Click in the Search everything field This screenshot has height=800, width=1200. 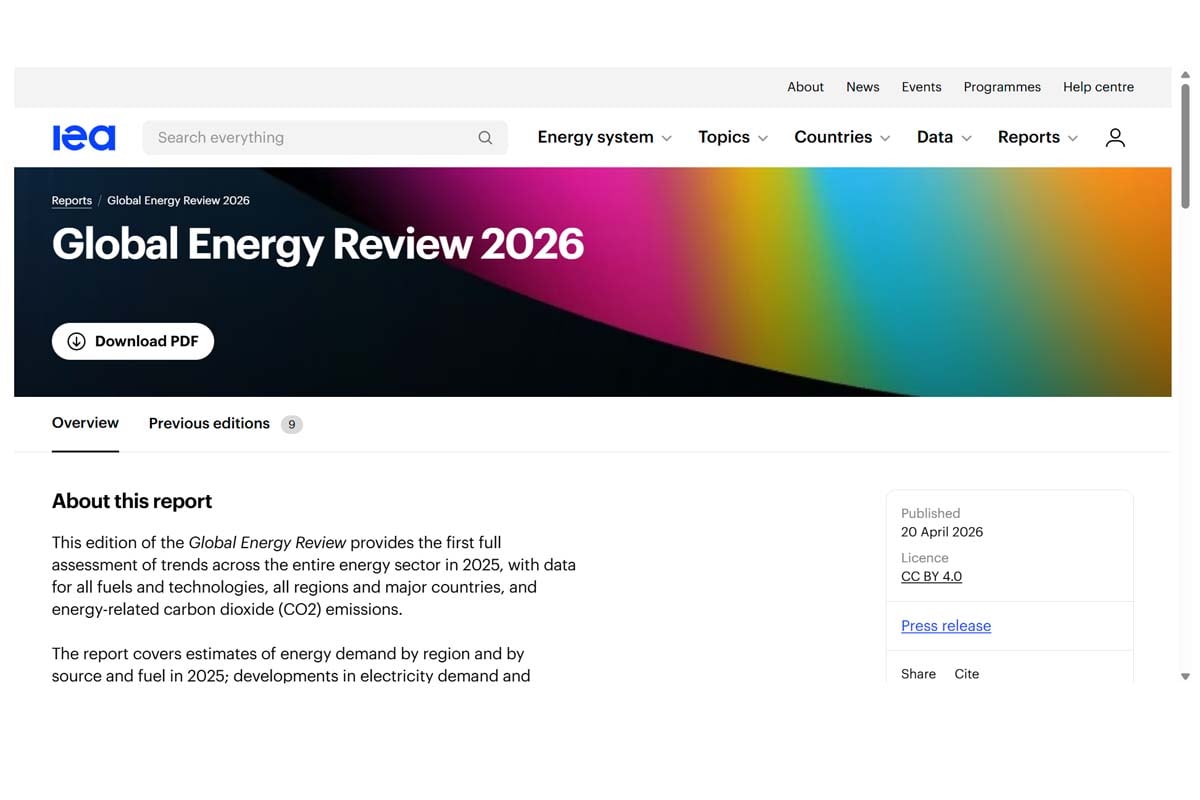pyautogui.click(x=310, y=138)
